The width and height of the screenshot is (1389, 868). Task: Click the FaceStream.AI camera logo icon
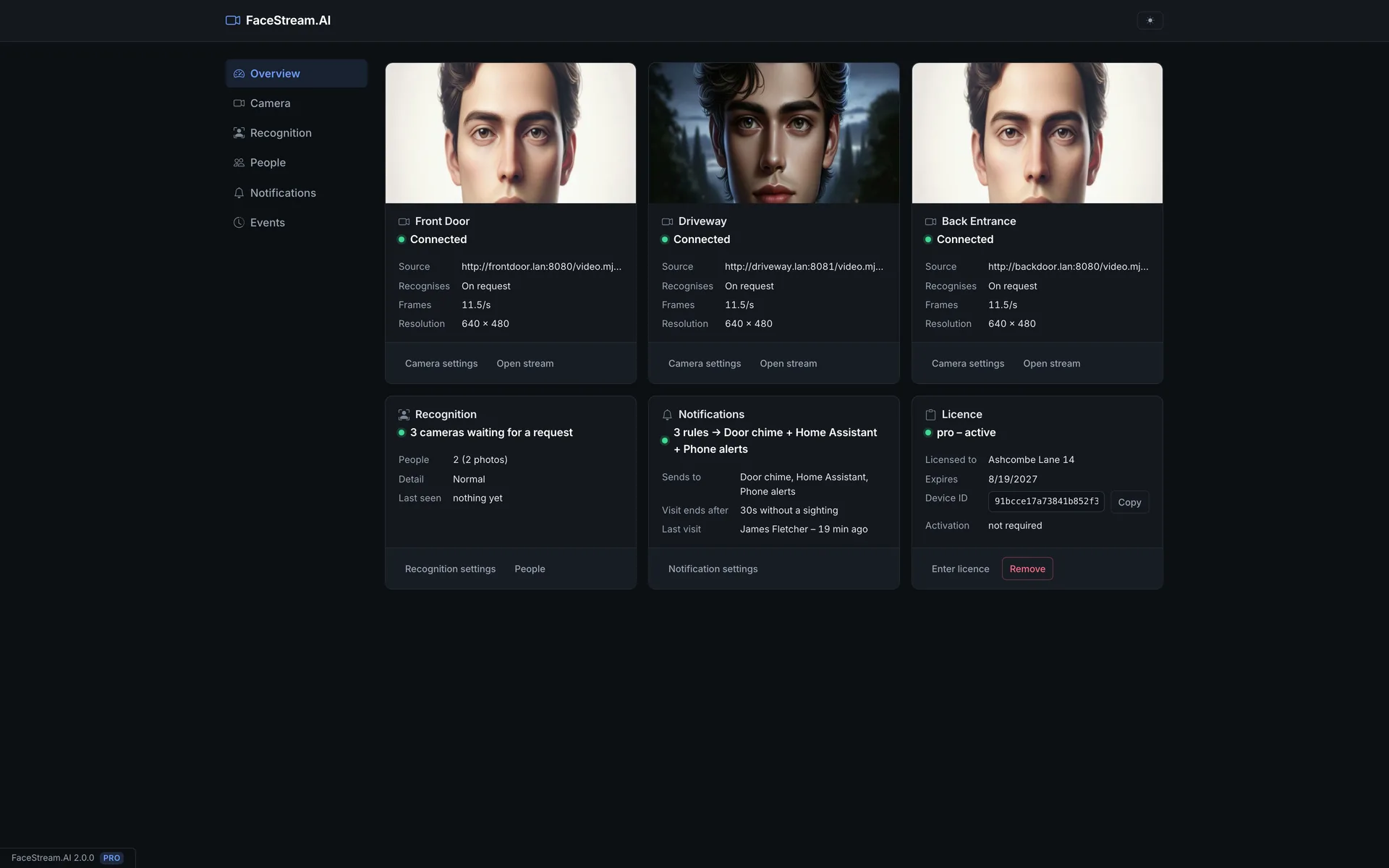pyautogui.click(x=233, y=20)
